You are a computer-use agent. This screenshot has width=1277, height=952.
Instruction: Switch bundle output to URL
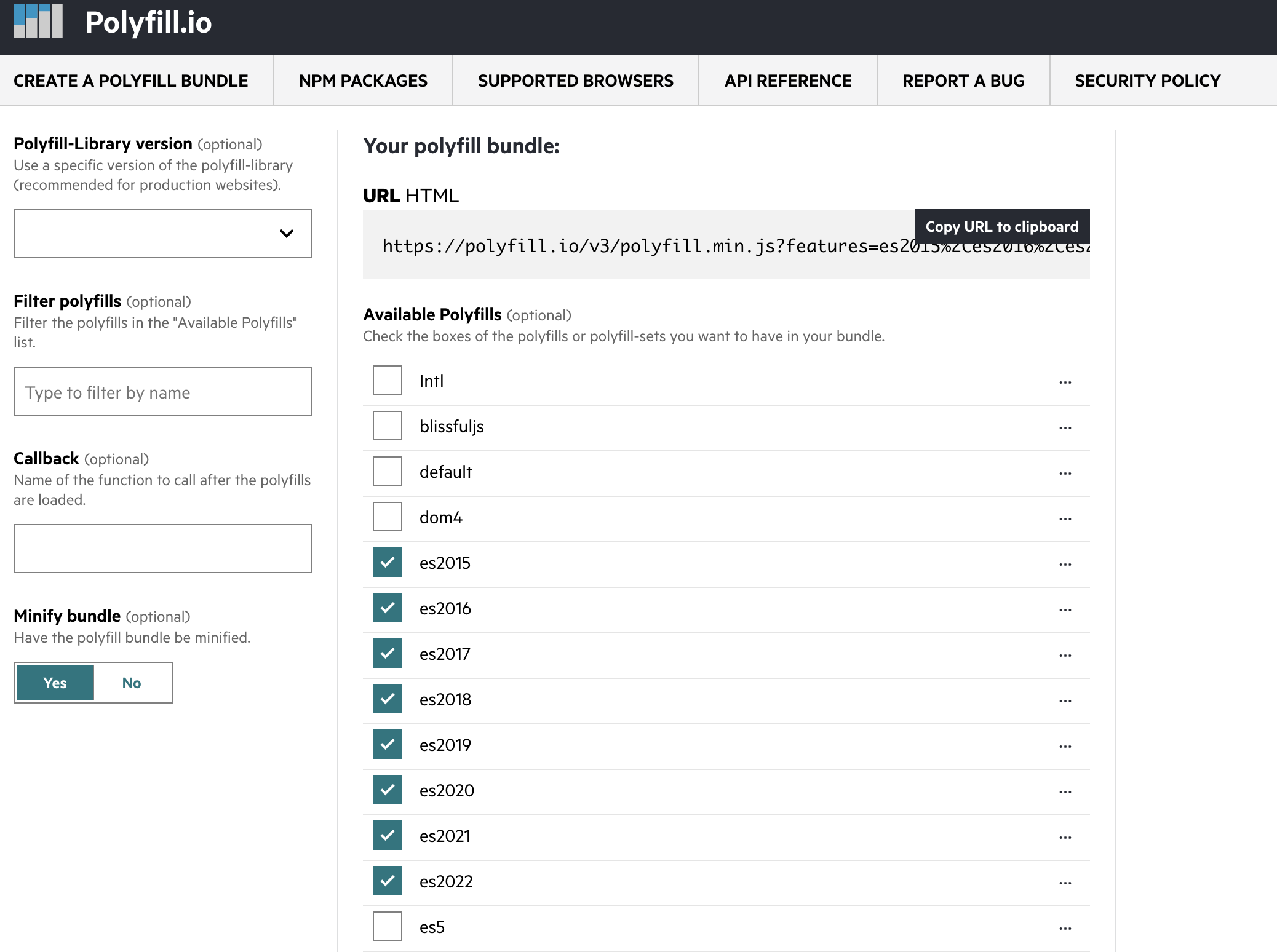(381, 196)
